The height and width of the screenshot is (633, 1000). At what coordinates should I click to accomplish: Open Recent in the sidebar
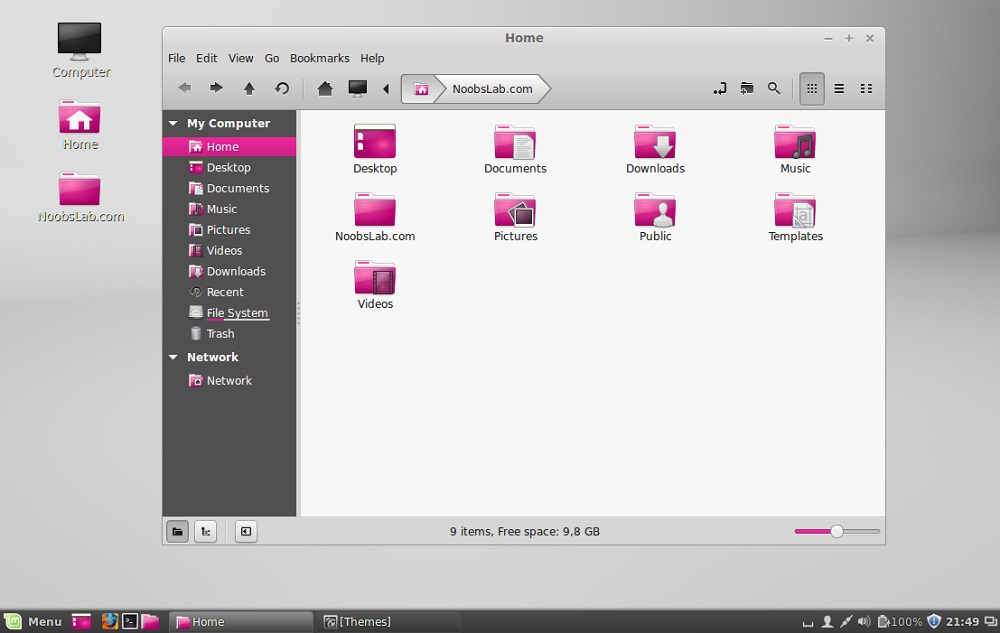(230, 292)
